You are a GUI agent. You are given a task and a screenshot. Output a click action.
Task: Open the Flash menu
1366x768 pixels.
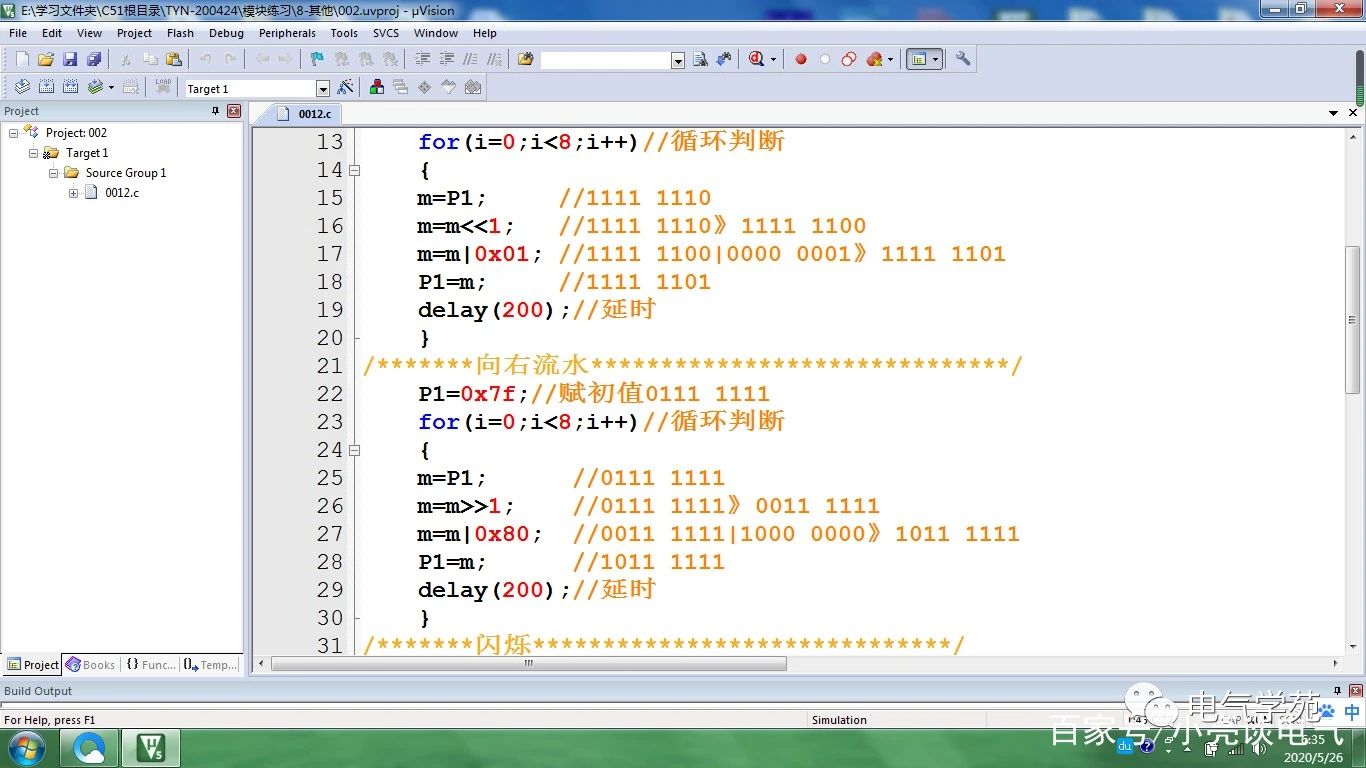[x=181, y=33]
